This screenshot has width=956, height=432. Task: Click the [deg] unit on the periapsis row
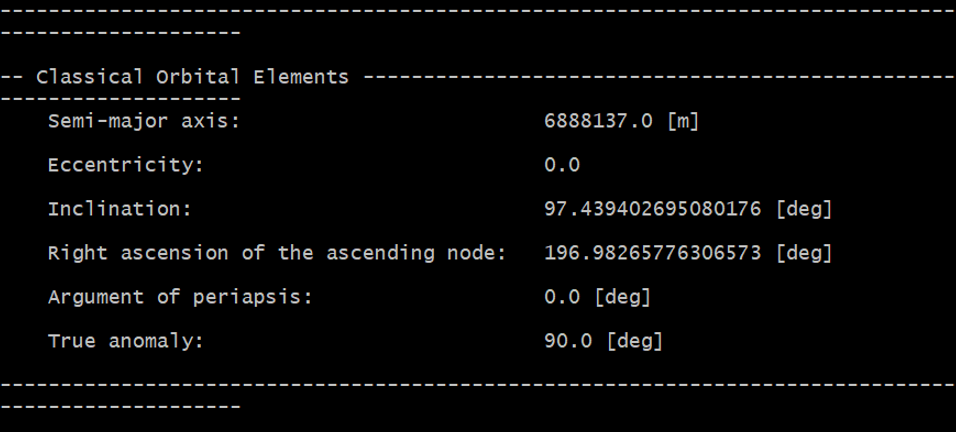622,298
